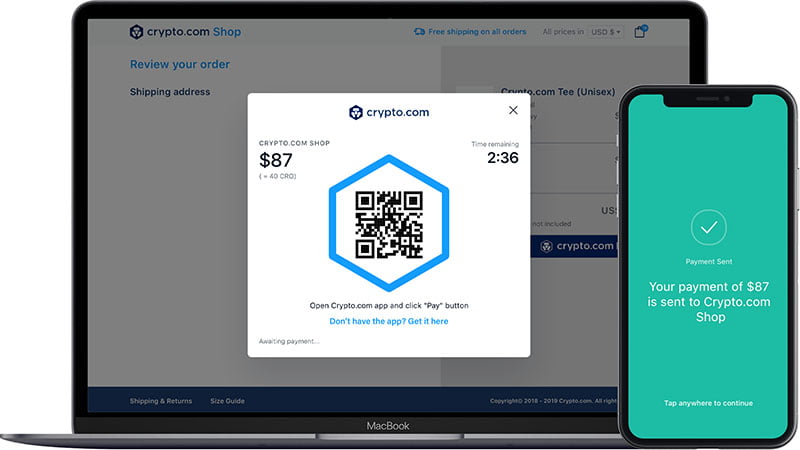Click the All prices in label
Viewport: 800px width, 450px height.
tap(563, 32)
